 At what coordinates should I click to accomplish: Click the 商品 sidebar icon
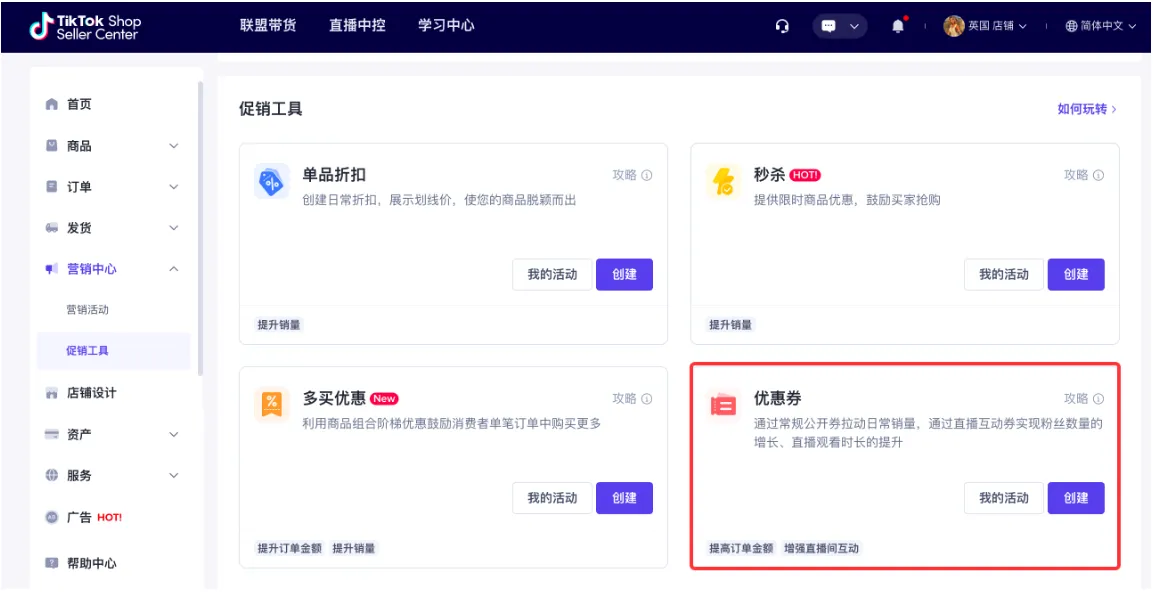[x=51, y=146]
